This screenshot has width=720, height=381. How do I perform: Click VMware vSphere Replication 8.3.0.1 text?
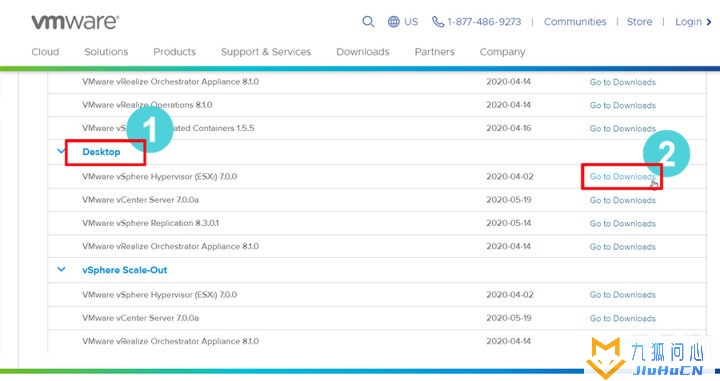point(151,223)
